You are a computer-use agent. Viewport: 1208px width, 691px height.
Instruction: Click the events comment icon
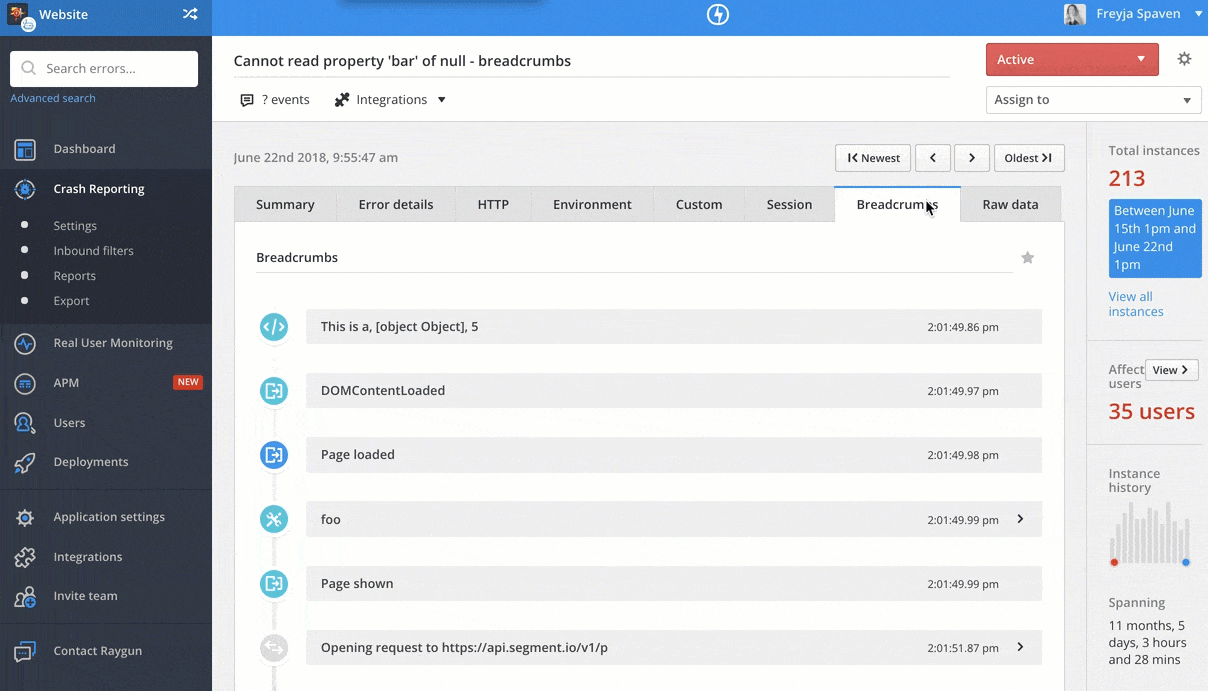247,100
